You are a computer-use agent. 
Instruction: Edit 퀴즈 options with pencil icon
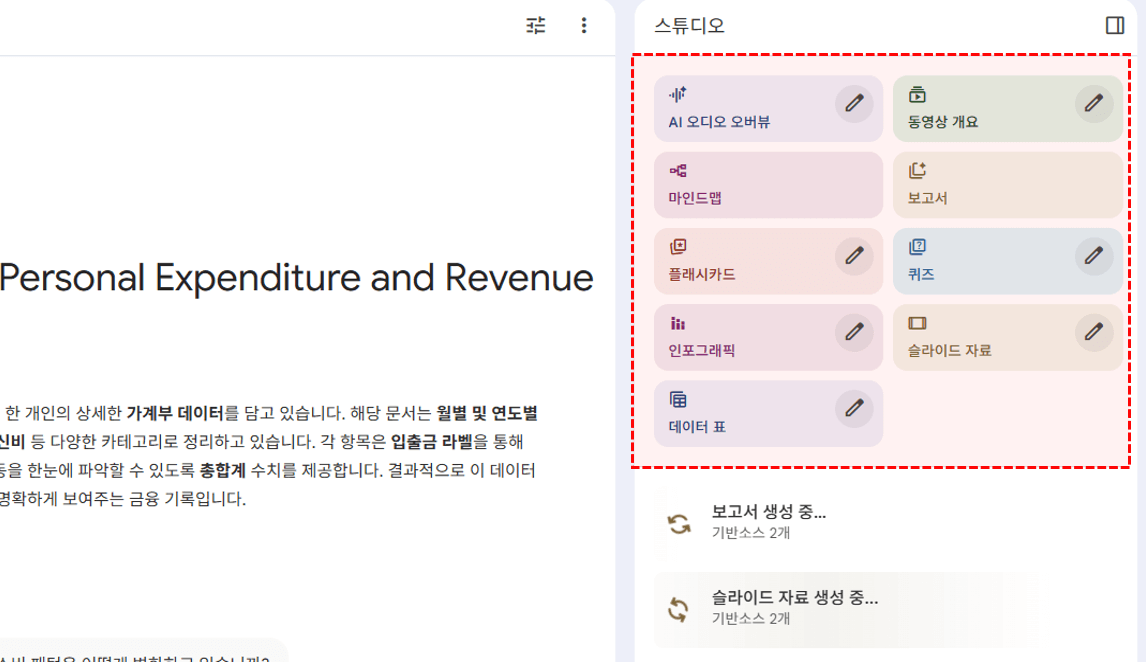pyautogui.click(x=1094, y=256)
